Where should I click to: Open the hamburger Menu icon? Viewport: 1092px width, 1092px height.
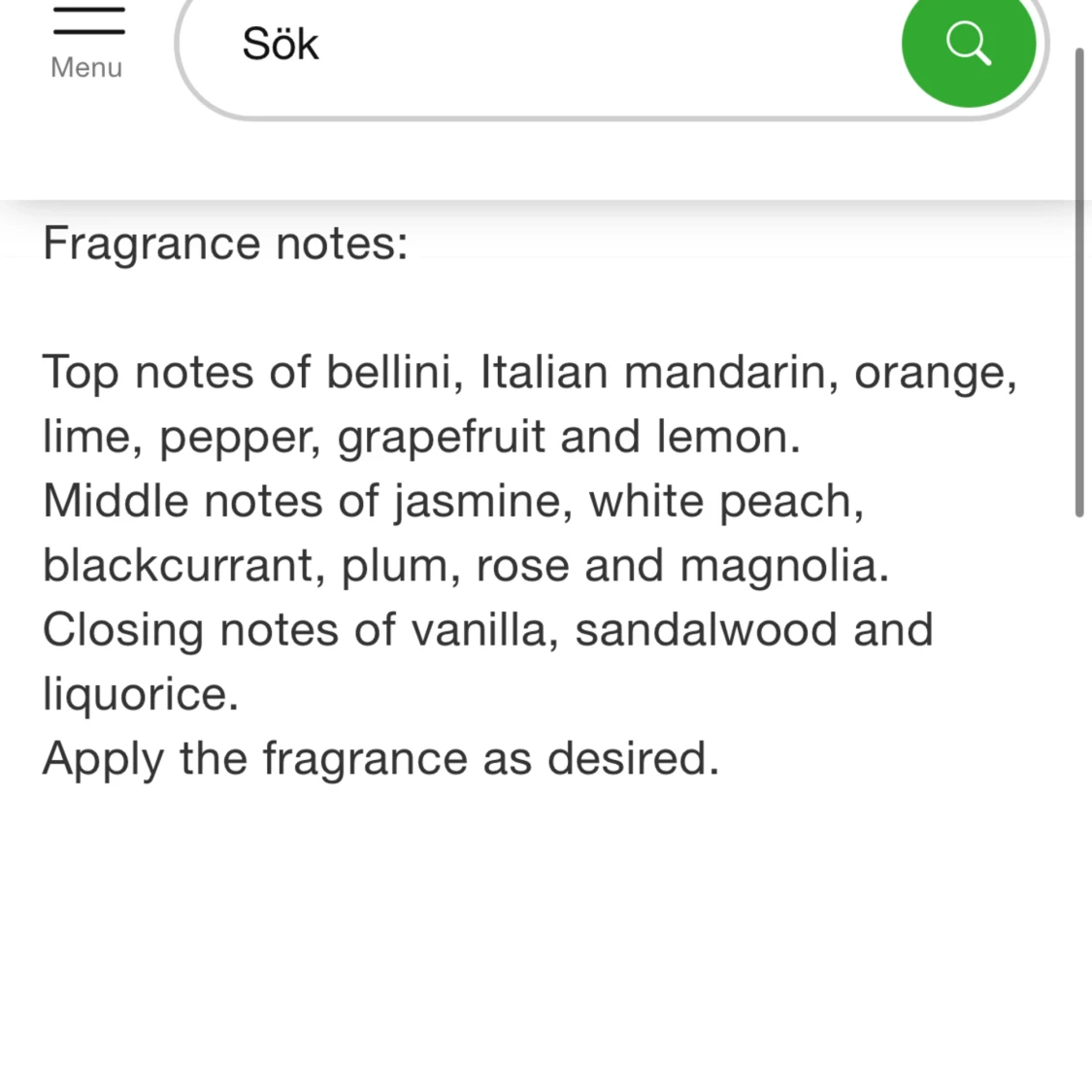[88, 19]
